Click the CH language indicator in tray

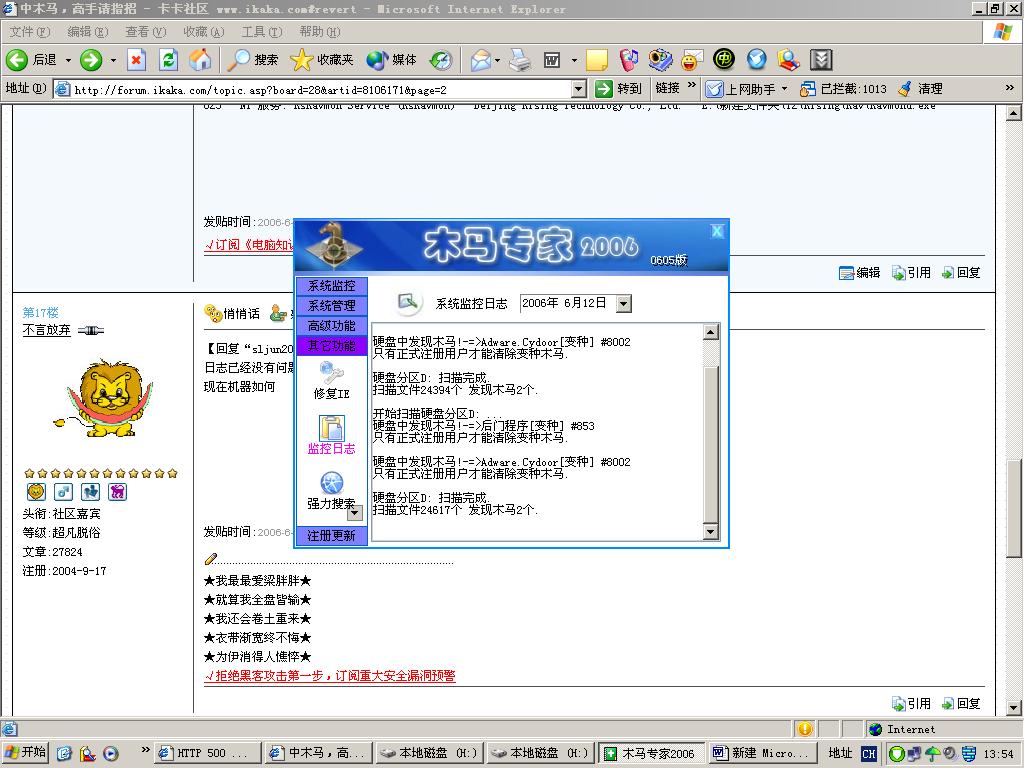click(869, 754)
